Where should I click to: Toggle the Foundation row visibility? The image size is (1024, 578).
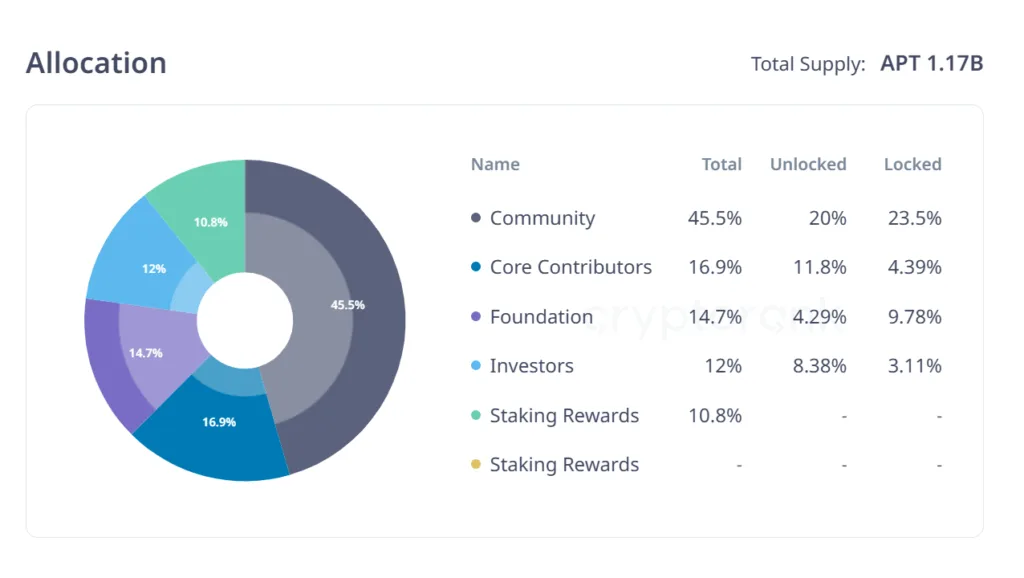pos(541,317)
